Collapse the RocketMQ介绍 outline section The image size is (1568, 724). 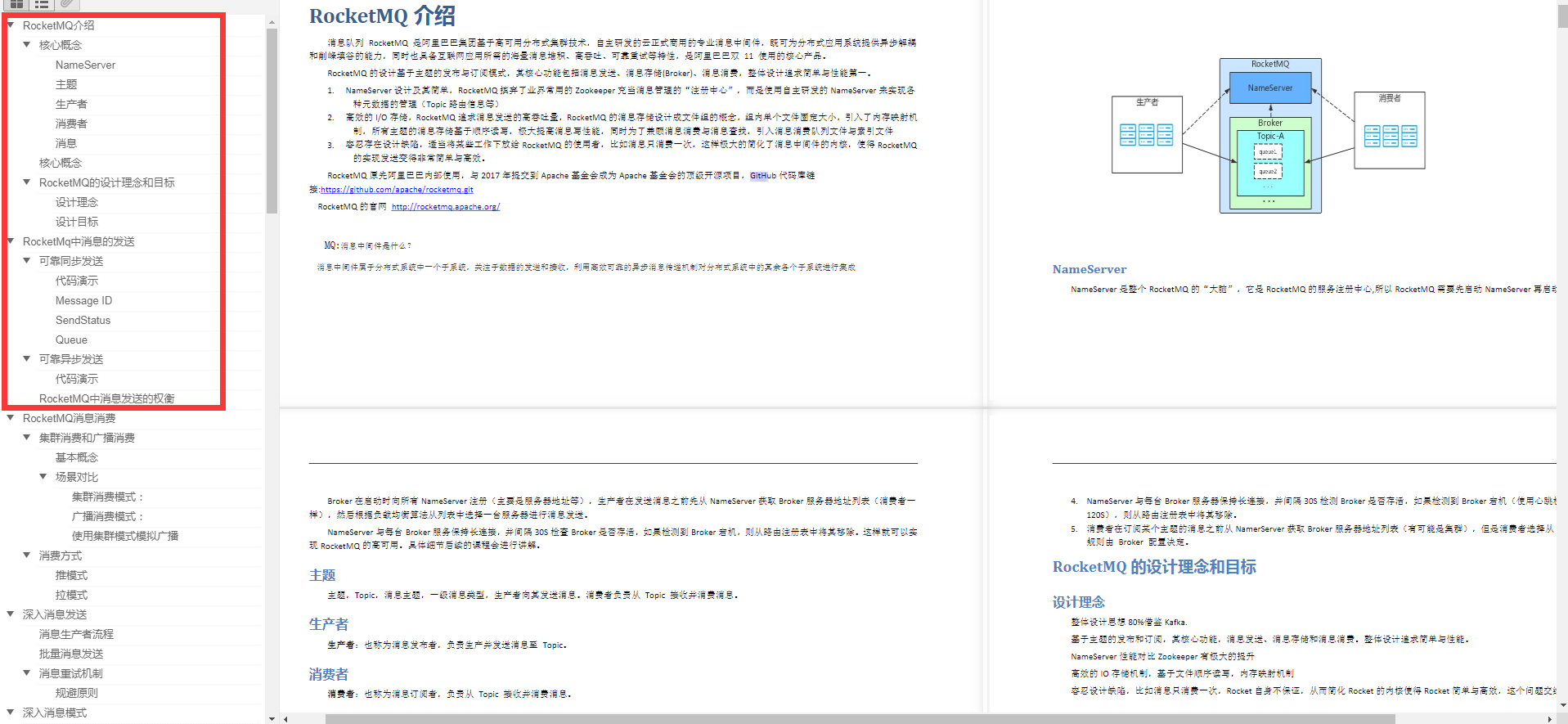pos(11,25)
